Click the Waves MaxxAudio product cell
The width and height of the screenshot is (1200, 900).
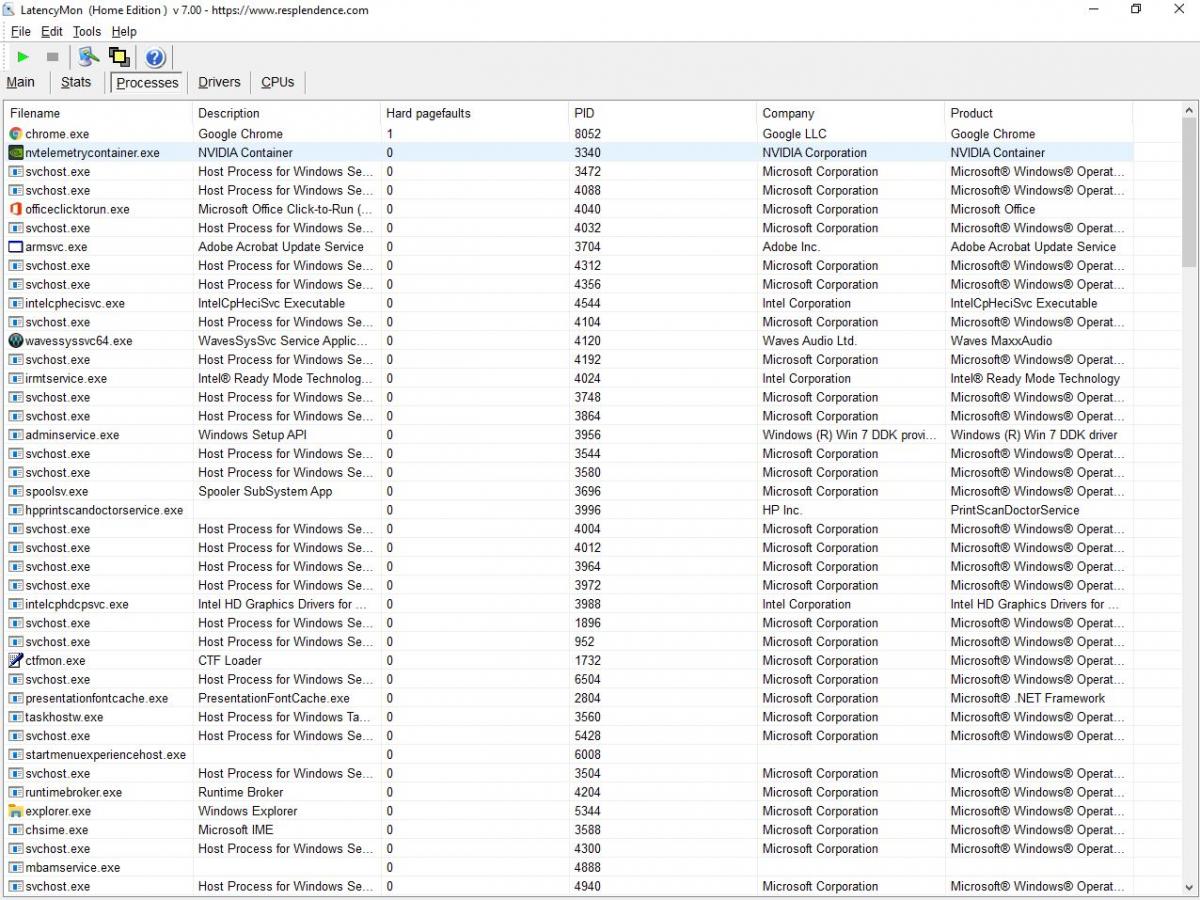1001,341
